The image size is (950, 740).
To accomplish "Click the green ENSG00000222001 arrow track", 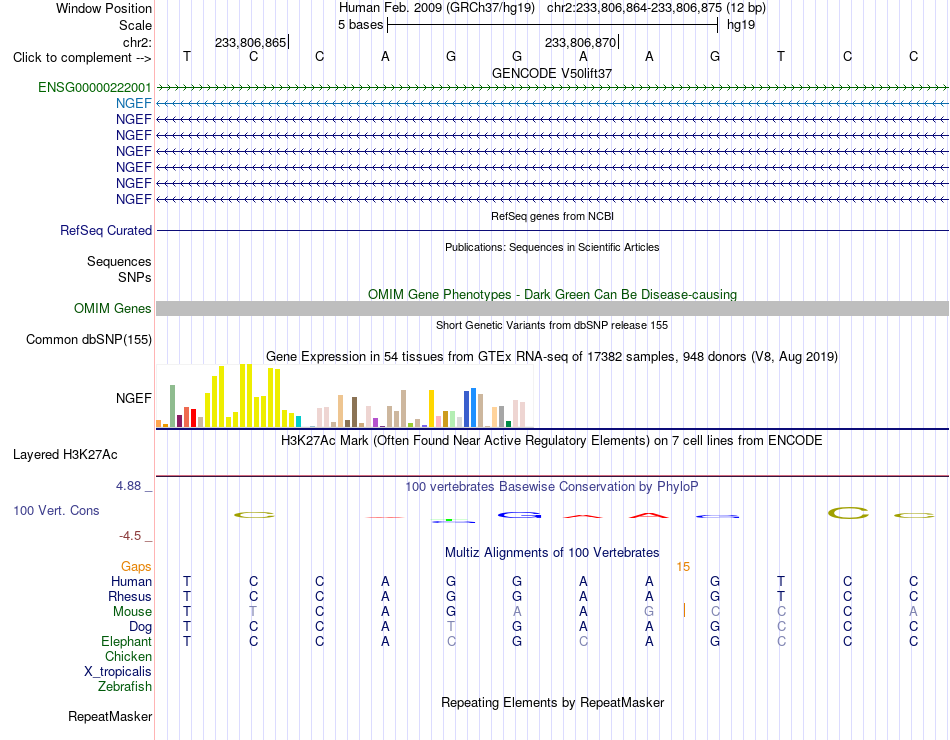I will [x=553, y=88].
